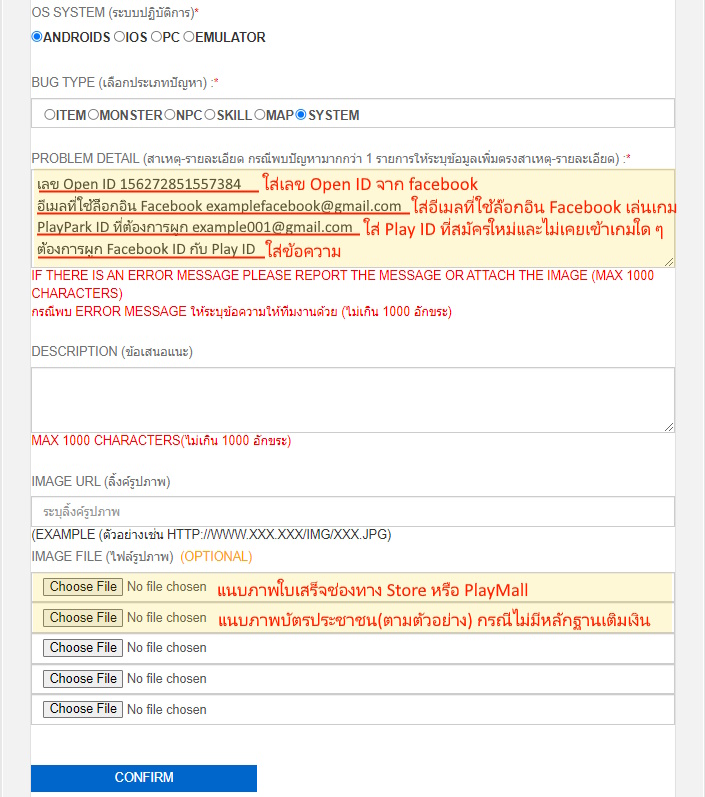705x797 pixels.
Task: Click the PROBLEM DETAIL text area
Action: tap(353, 219)
